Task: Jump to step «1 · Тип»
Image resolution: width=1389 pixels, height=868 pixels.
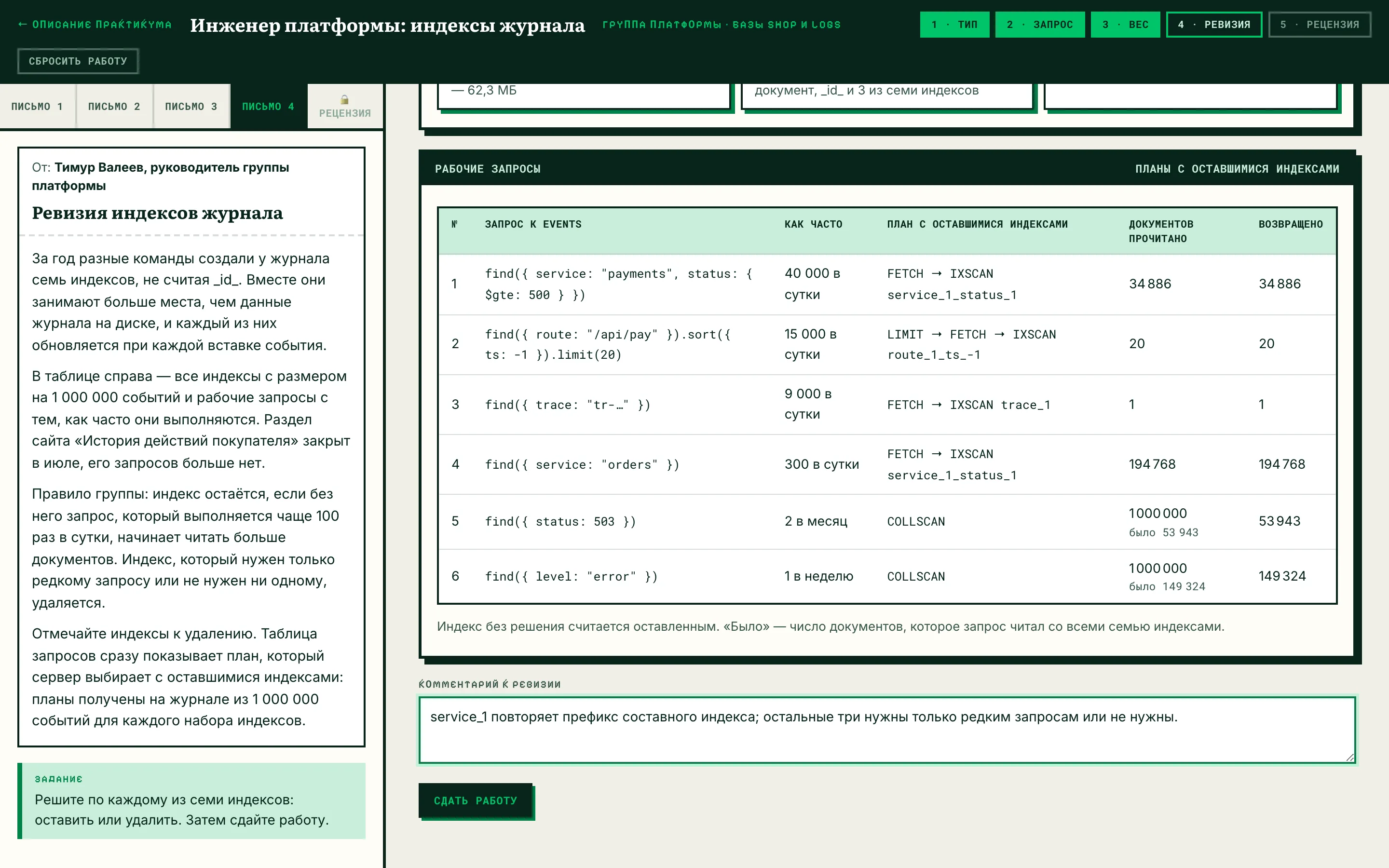Action: pos(954,25)
